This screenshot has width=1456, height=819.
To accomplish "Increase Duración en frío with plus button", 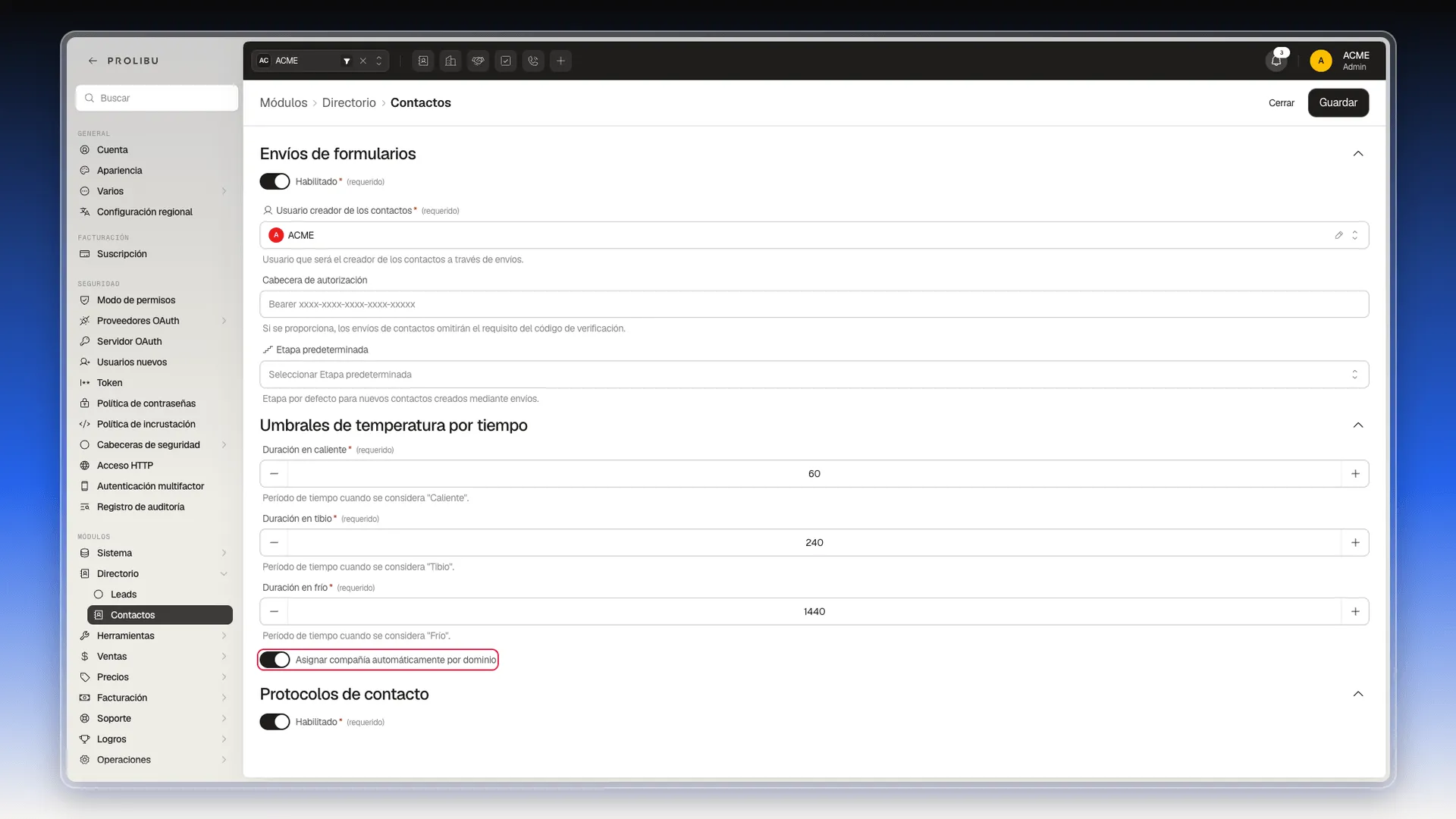I will click(x=1355, y=611).
